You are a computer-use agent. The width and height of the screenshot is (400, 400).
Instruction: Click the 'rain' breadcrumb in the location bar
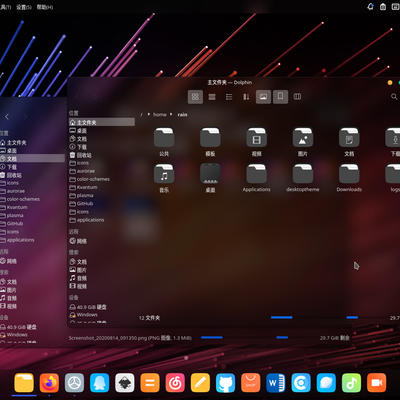coord(182,114)
